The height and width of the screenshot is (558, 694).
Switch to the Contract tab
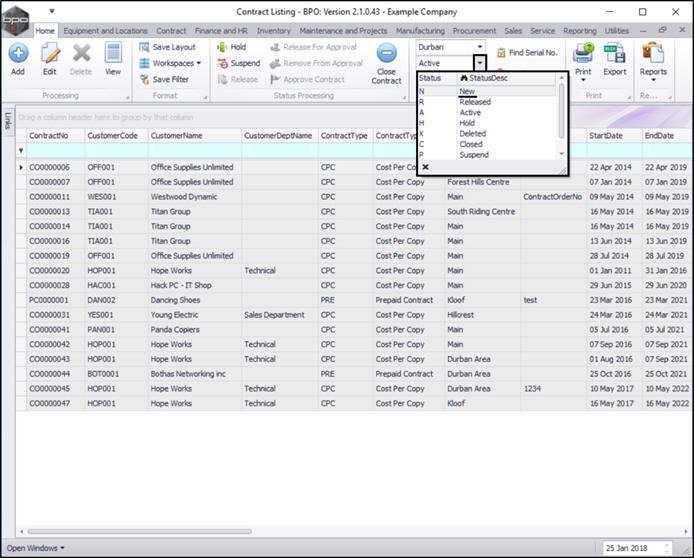pyautogui.click(x=171, y=31)
